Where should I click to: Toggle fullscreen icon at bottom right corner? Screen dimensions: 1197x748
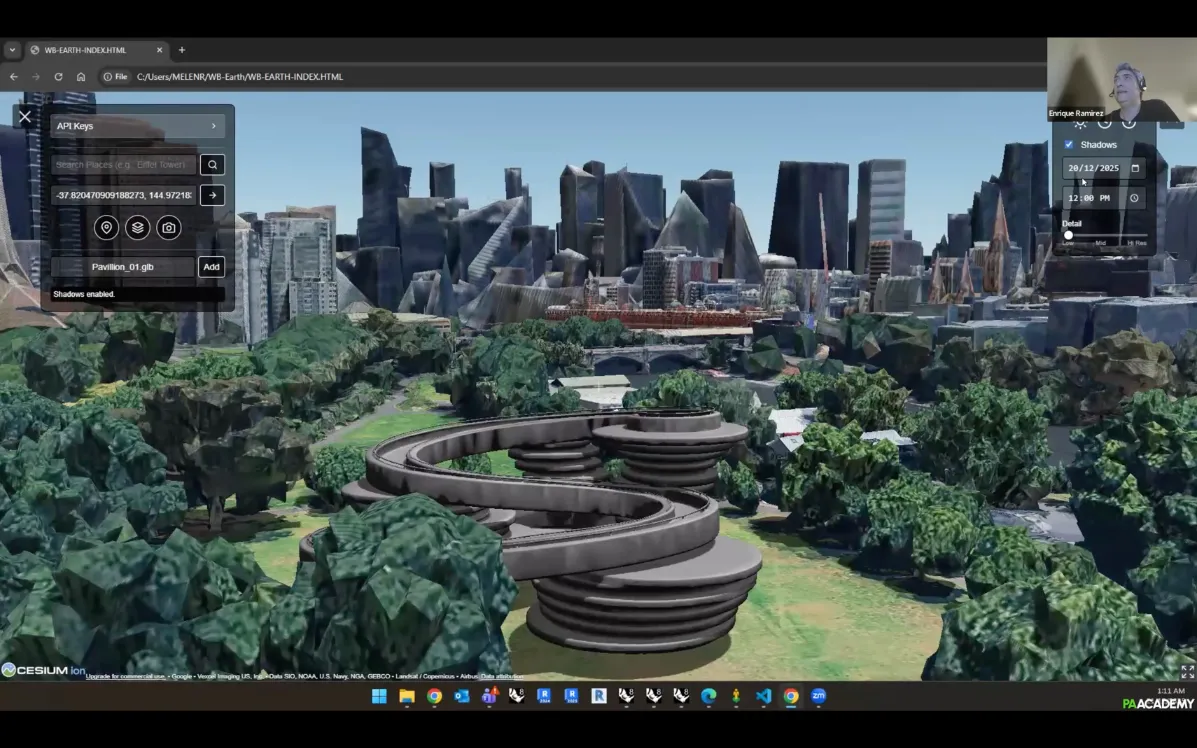point(1187,672)
